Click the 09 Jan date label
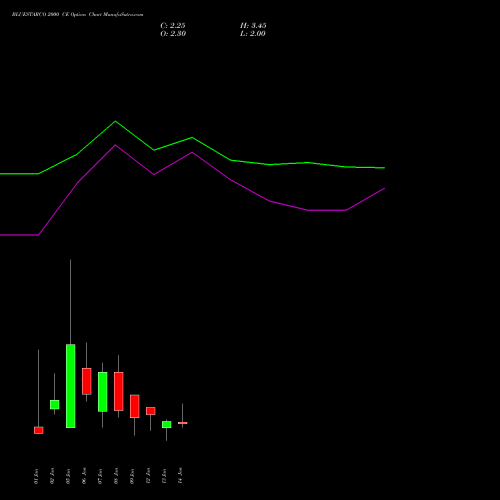This screenshot has height=500, width=500. pyautogui.click(x=132, y=476)
